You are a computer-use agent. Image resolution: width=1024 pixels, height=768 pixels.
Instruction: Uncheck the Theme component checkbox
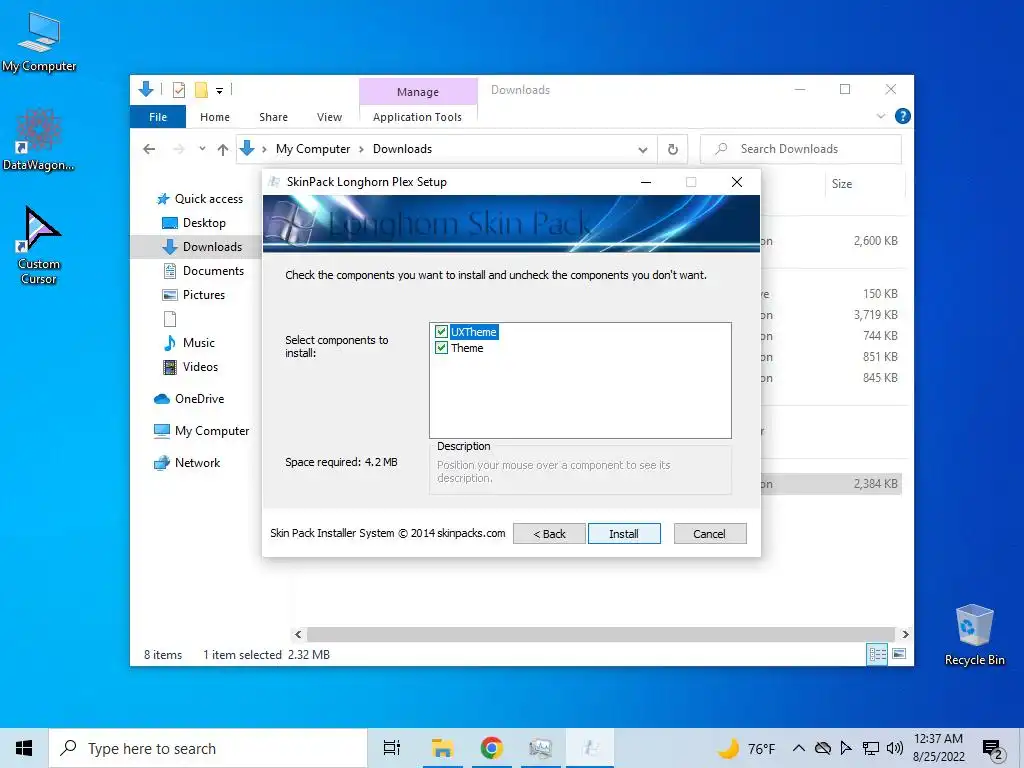click(441, 348)
